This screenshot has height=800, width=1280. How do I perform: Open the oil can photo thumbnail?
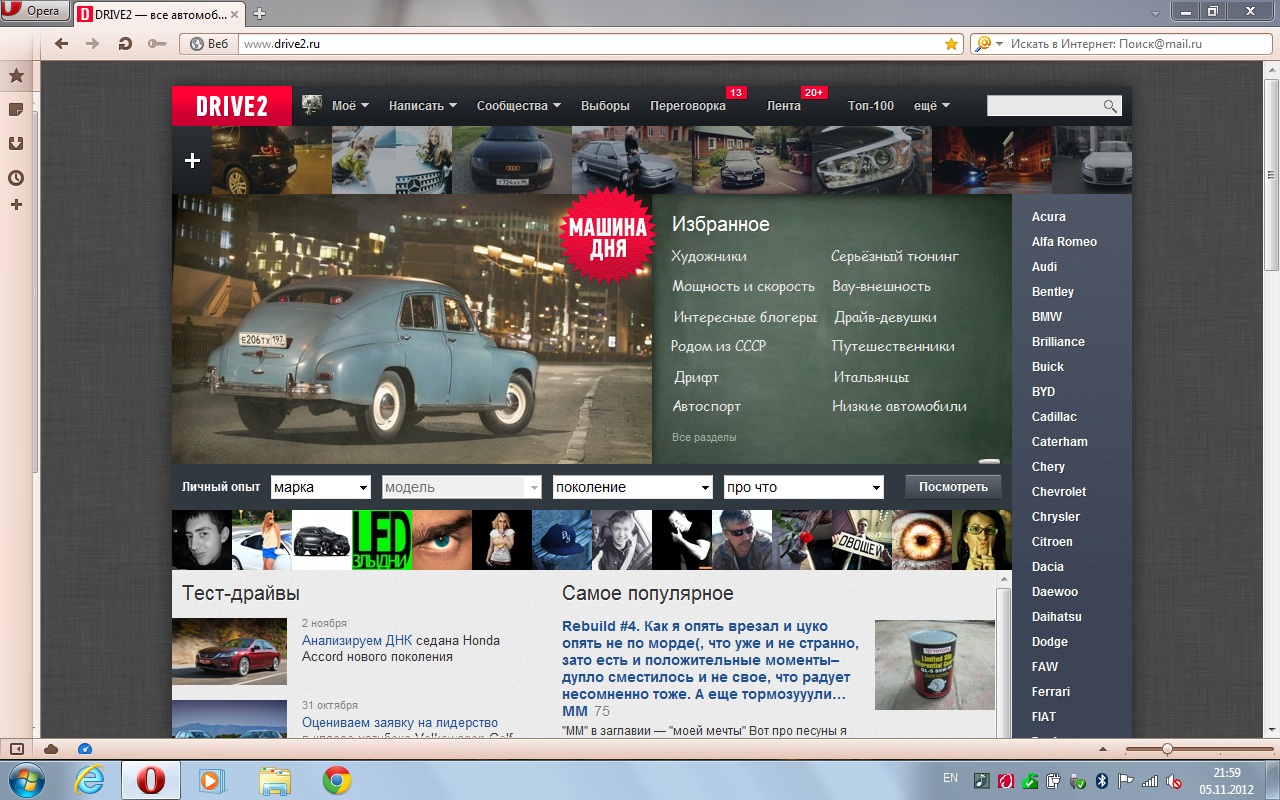935,665
